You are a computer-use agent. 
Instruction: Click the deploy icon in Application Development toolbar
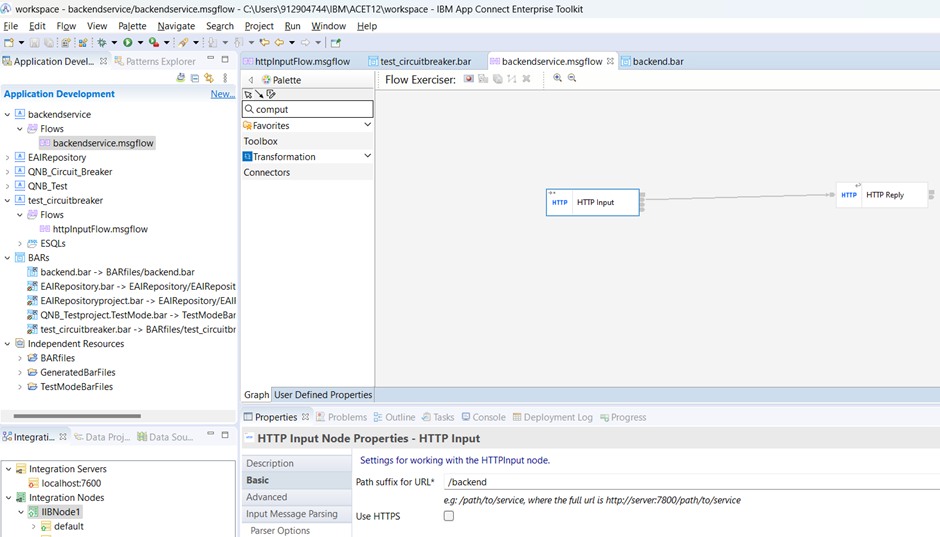180,78
